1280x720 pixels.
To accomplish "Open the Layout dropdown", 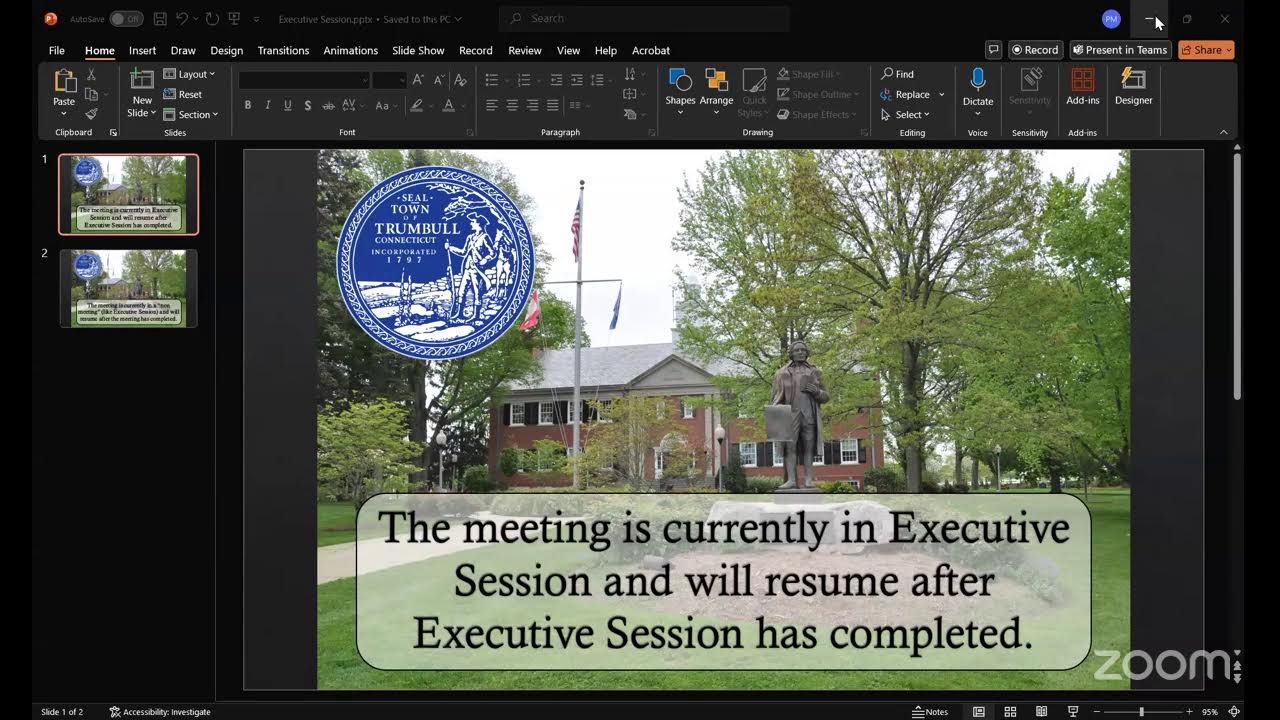I will (x=190, y=74).
